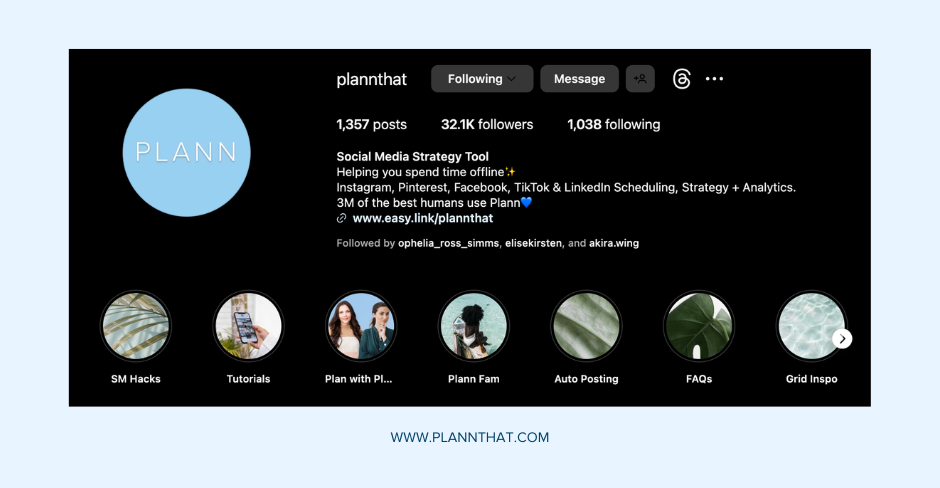Click the Message button
Image resolution: width=940 pixels, height=488 pixels.
coord(579,79)
